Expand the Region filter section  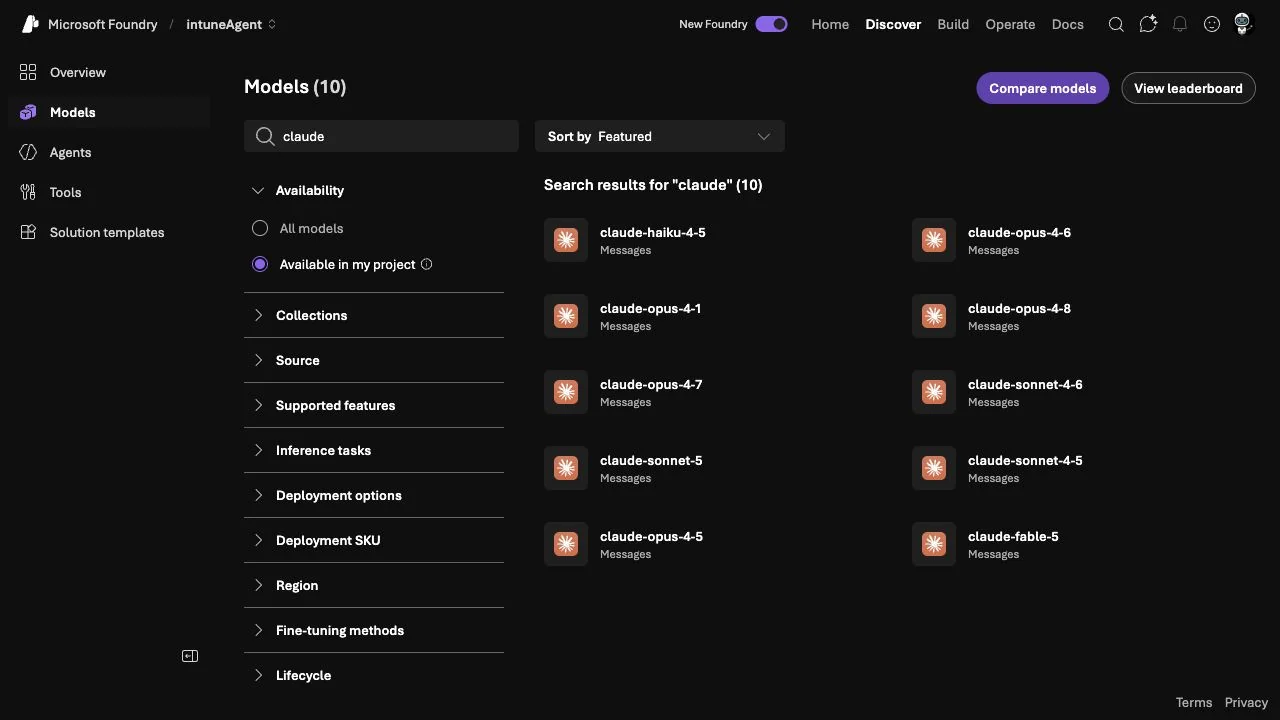click(374, 585)
